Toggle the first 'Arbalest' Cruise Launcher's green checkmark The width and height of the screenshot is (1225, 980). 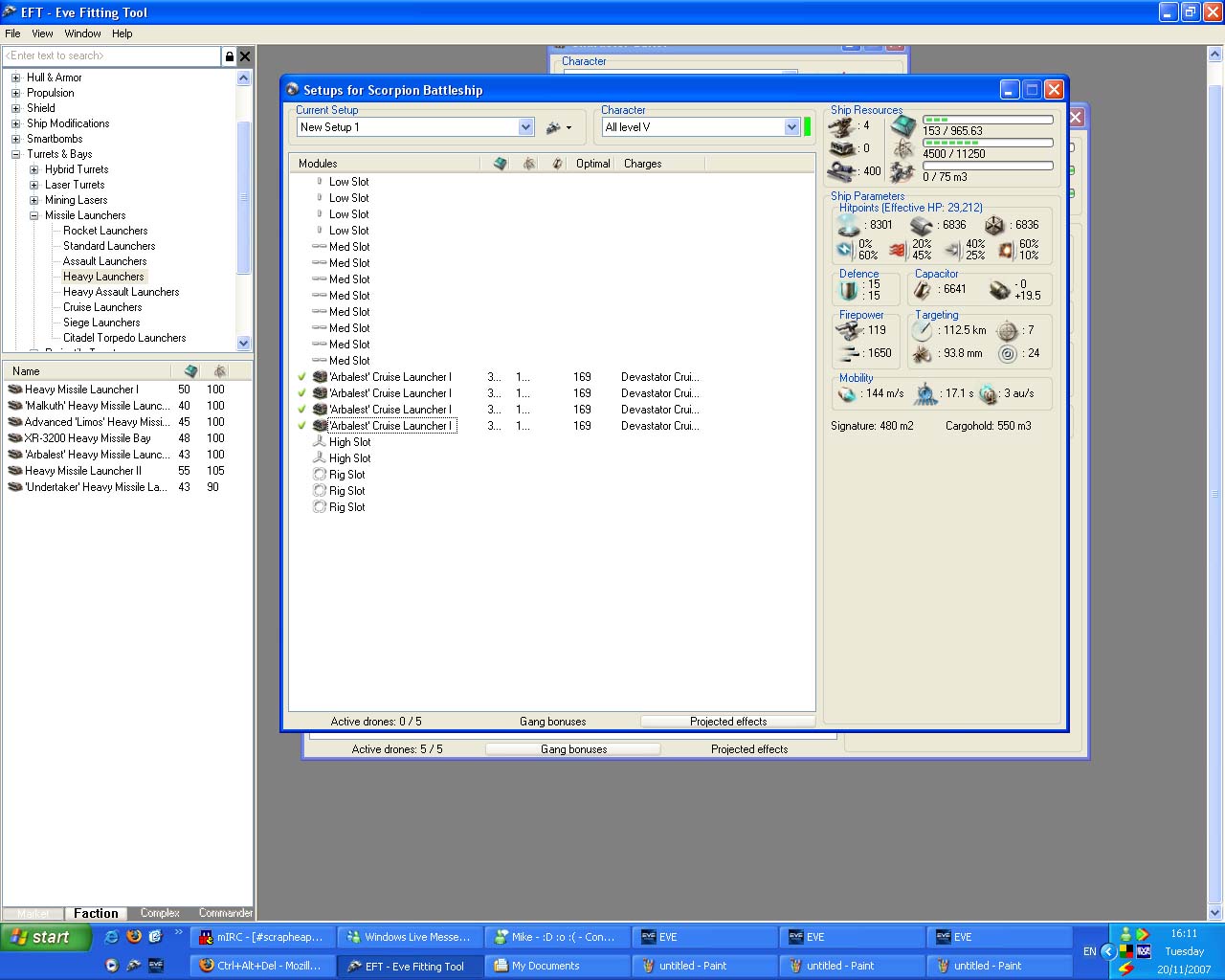pos(302,377)
